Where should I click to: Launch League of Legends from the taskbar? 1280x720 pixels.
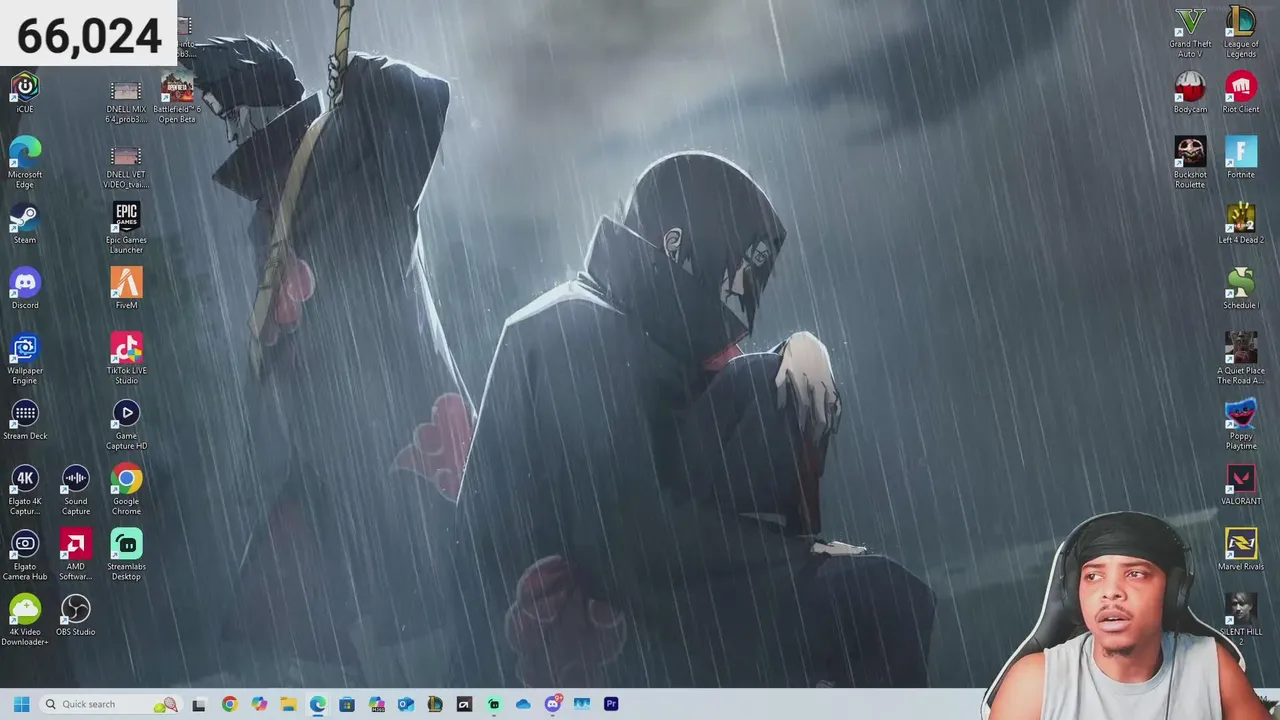point(435,704)
